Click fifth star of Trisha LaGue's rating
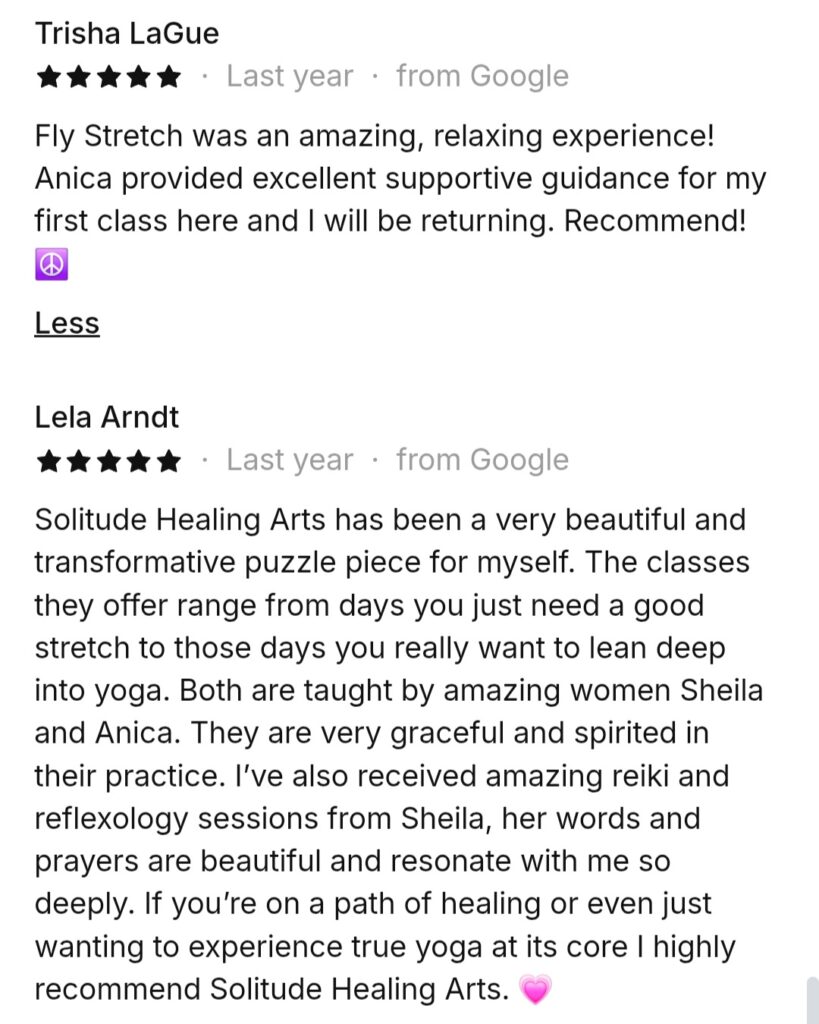The height and width of the screenshot is (1024, 819). [169, 77]
